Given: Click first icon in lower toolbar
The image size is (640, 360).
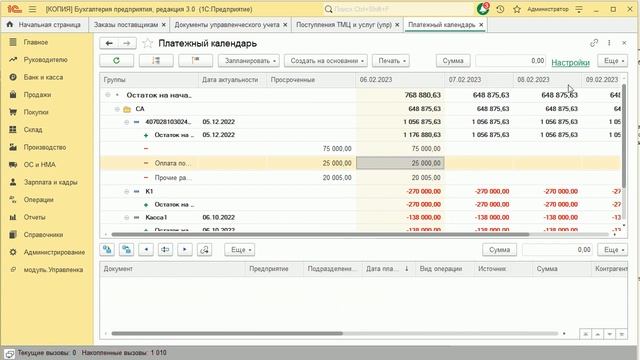Looking at the screenshot, I should tap(107, 249).
